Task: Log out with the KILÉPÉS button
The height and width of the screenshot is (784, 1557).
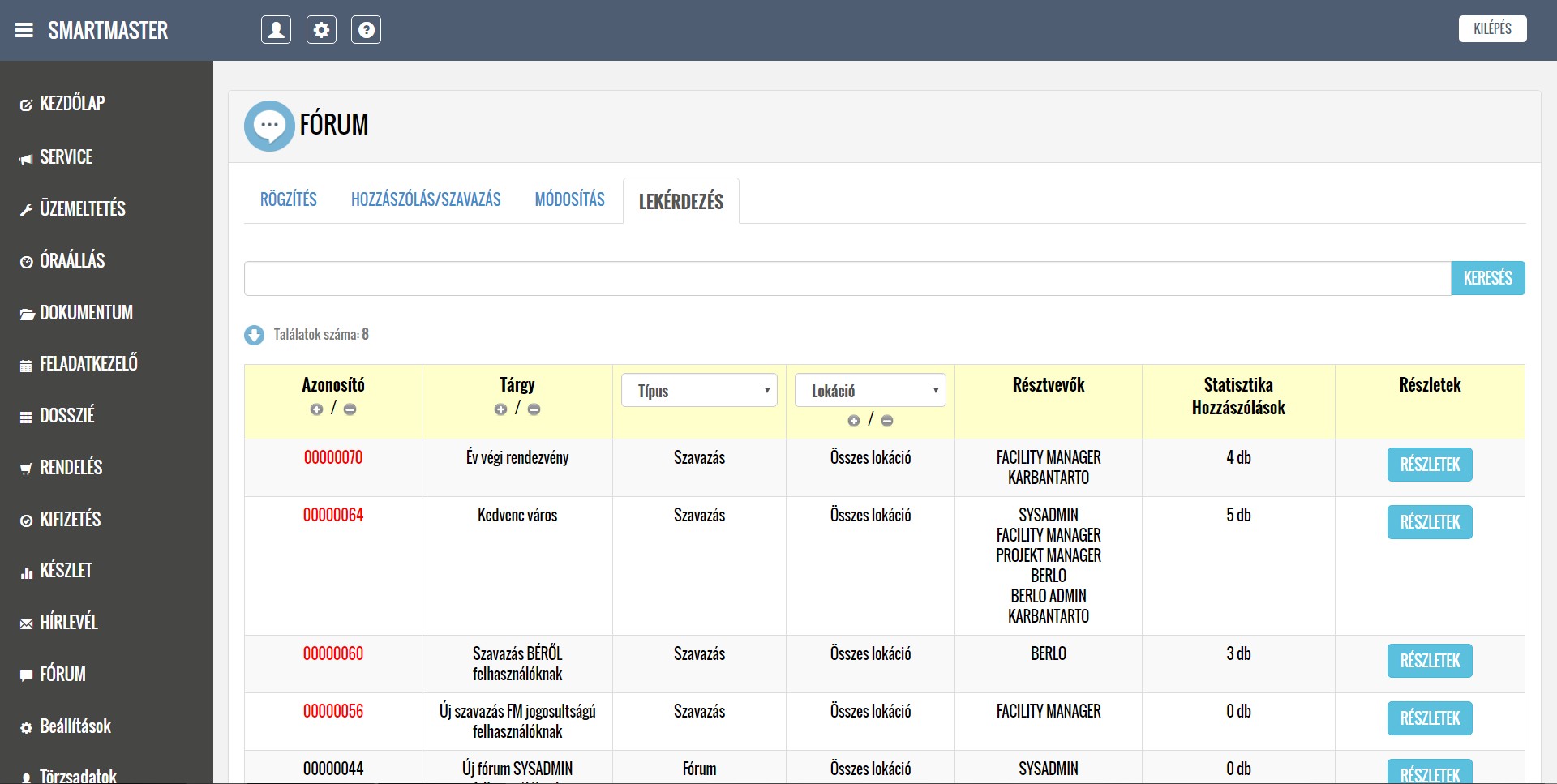Action: [x=1492, y=29]
